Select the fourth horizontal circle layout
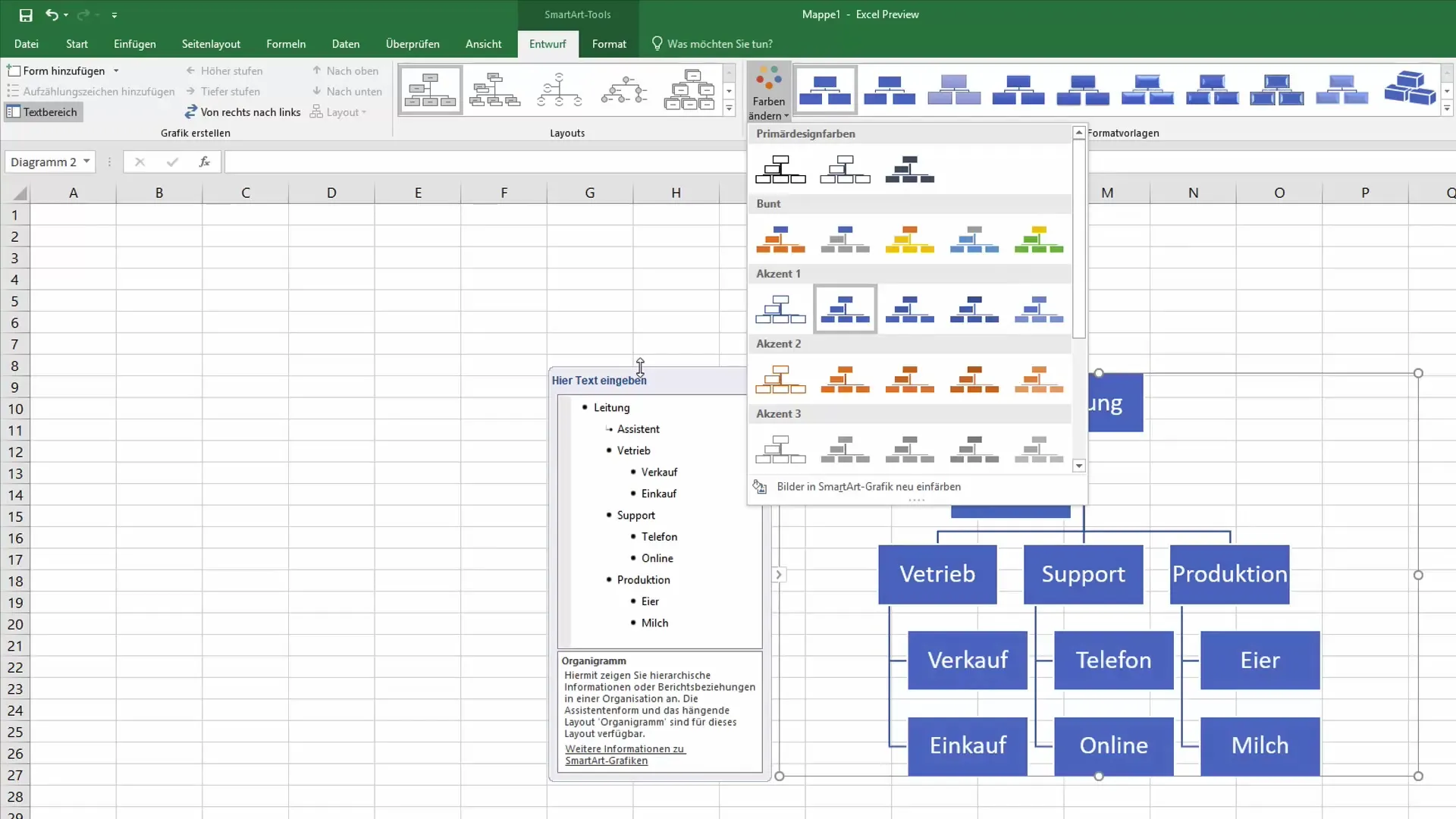The image size is (1456, 819). [x=624, y=90]
